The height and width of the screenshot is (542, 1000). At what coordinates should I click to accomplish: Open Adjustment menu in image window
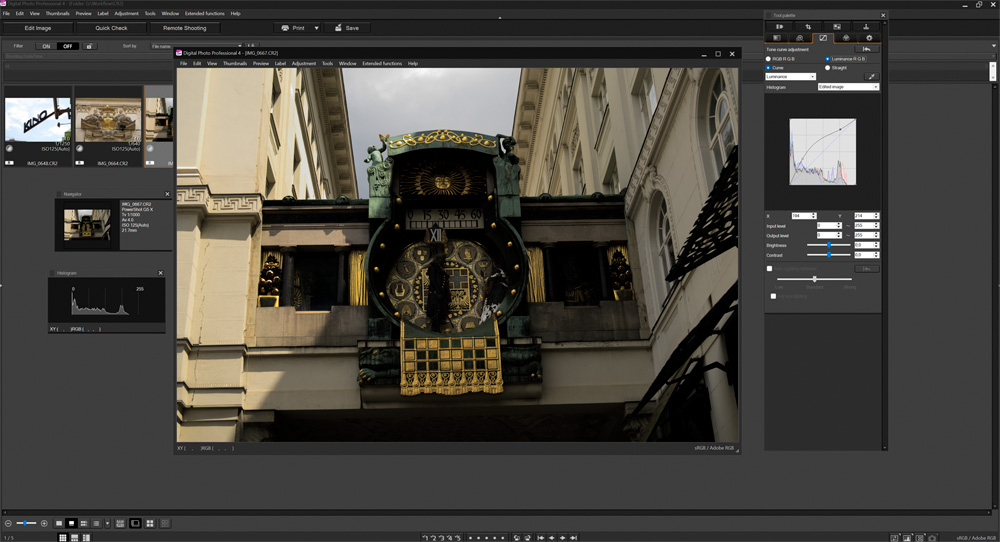click(304, 64)
